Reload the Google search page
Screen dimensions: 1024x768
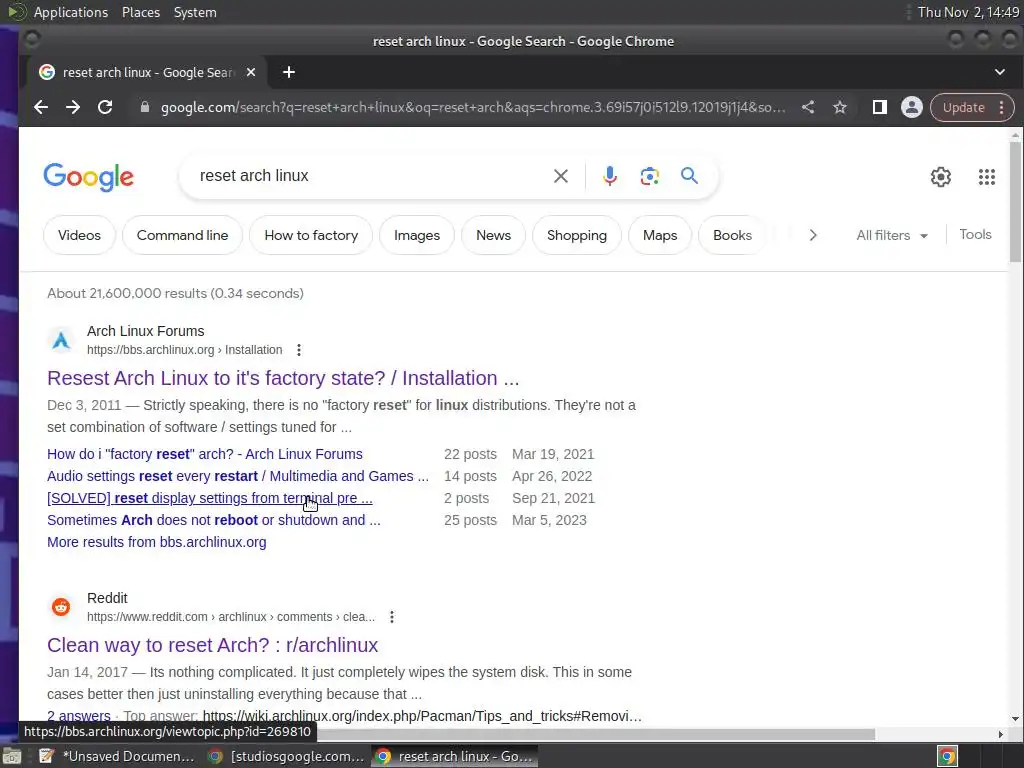point(105,108)
